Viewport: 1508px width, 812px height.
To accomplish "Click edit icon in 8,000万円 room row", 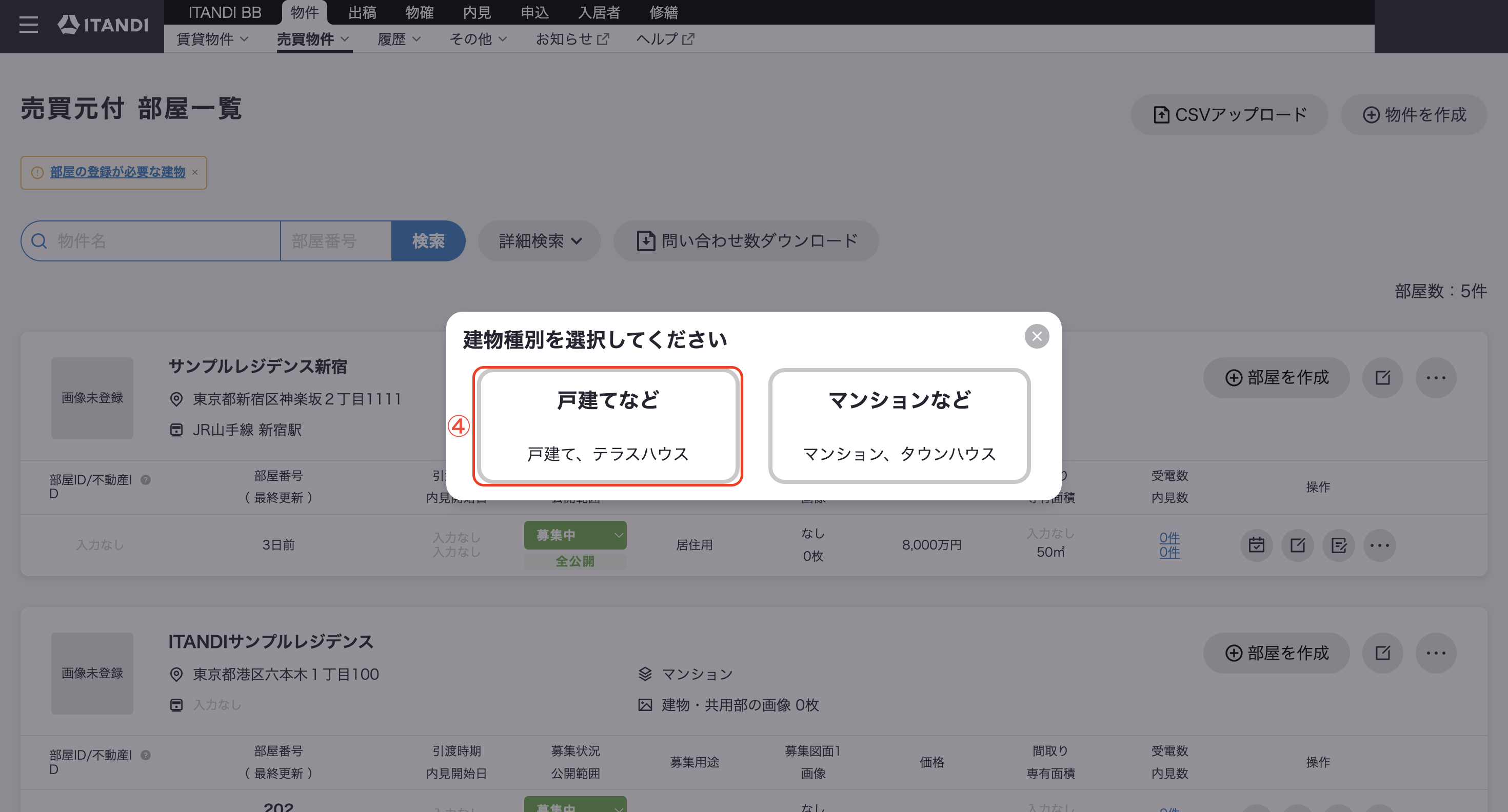I will tap(1297, 545).
